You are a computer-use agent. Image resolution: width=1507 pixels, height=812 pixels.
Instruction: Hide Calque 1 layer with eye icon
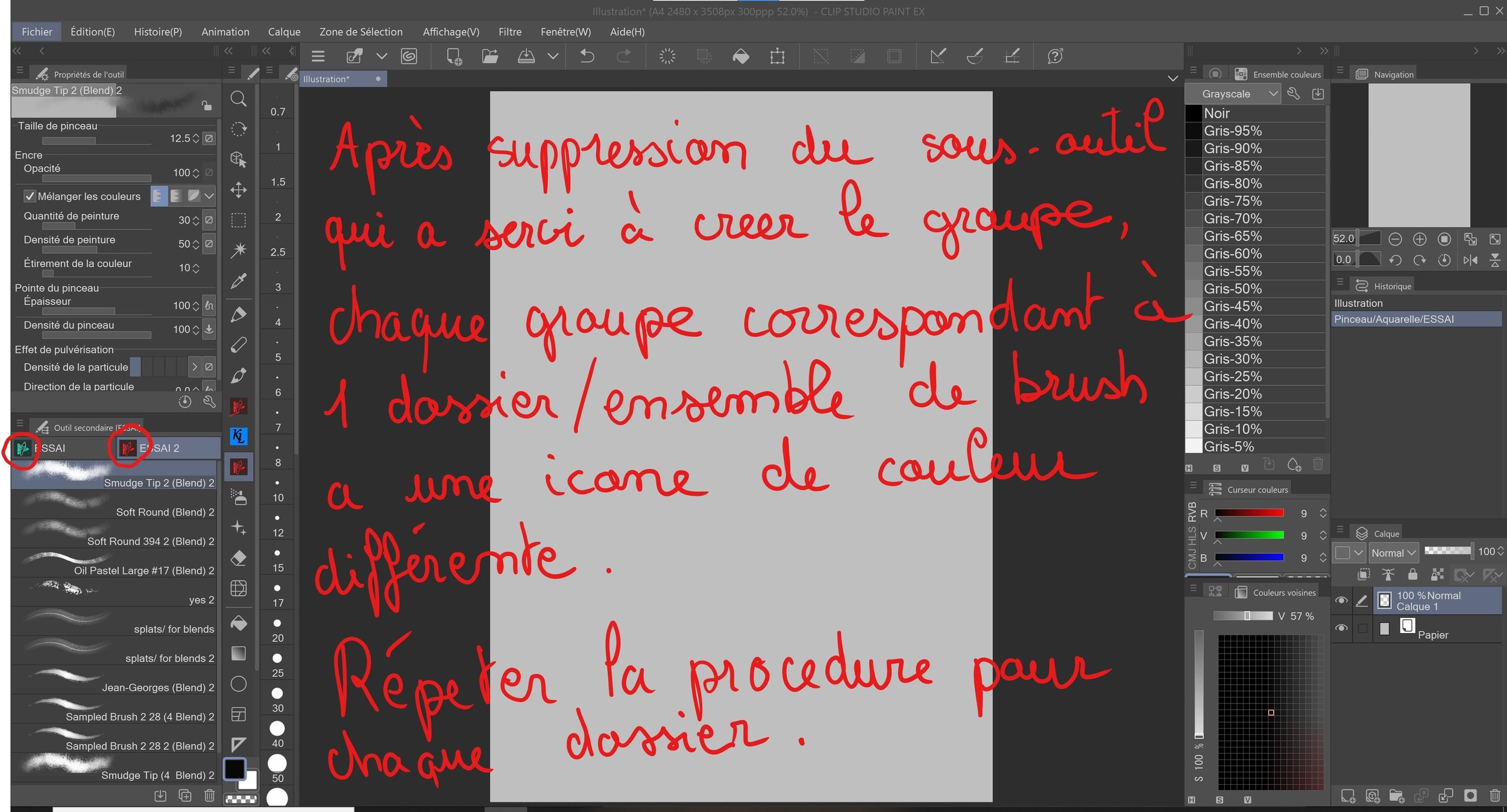point(1341,600)
